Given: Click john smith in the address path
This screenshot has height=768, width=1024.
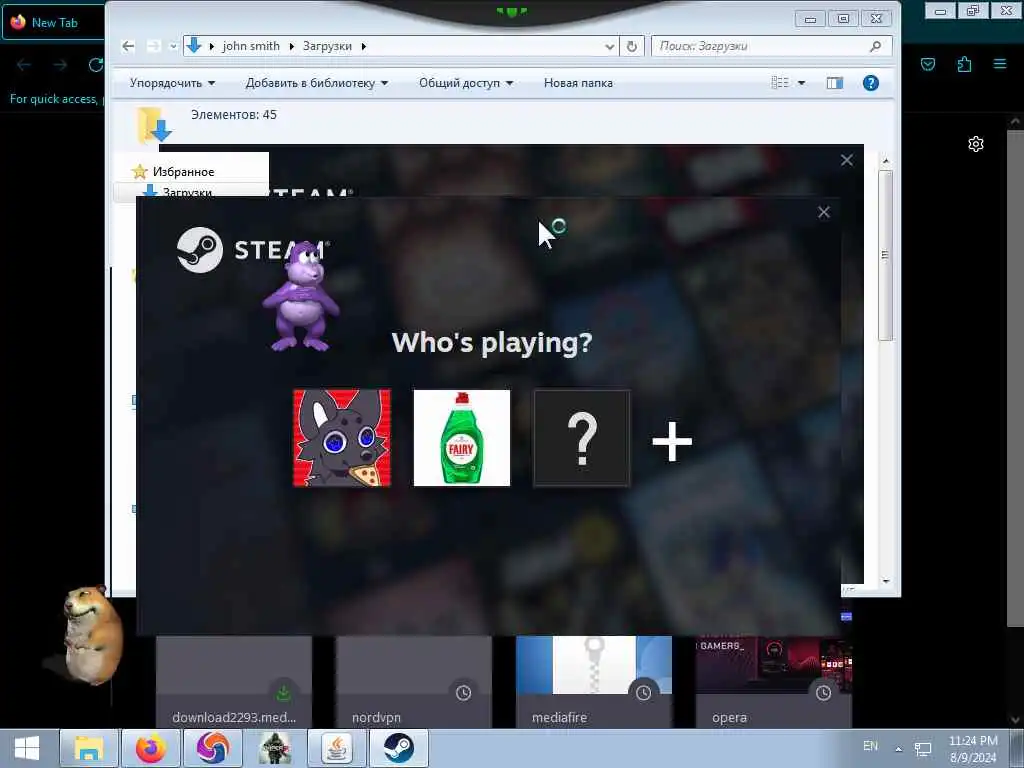Looking at the screenshot, I should [251, 46].
